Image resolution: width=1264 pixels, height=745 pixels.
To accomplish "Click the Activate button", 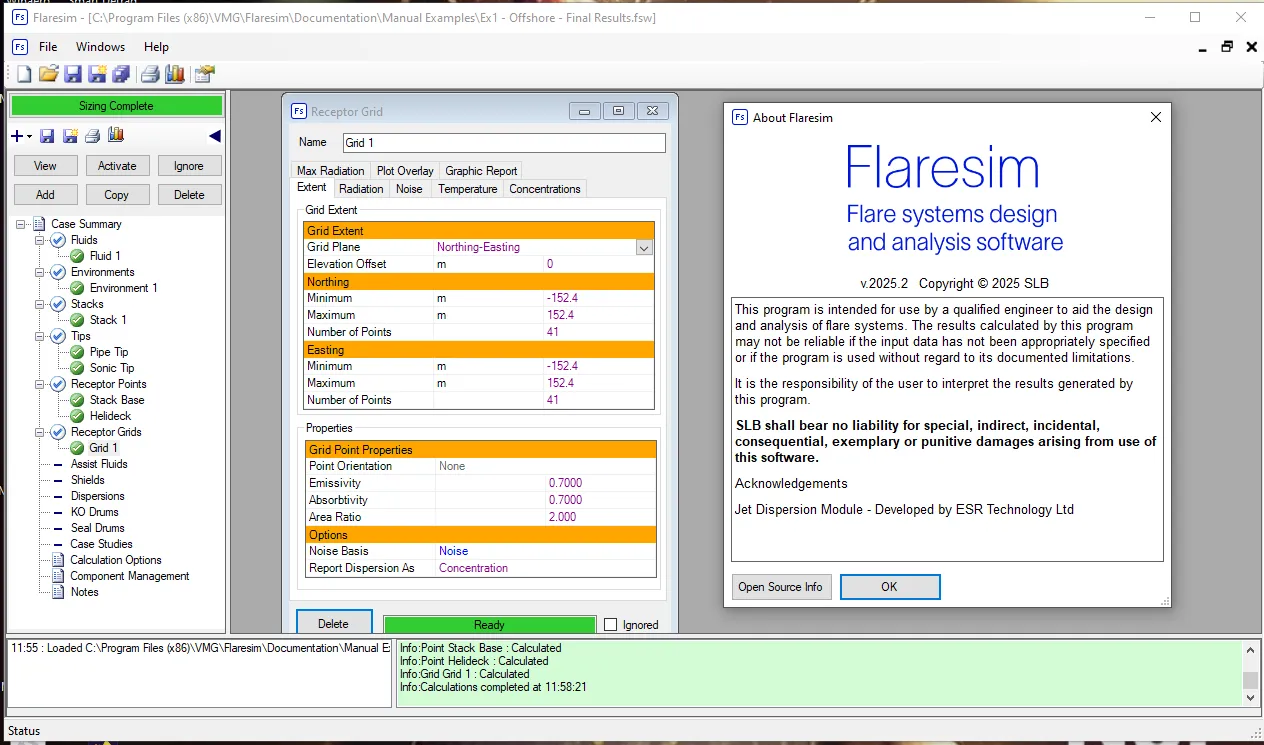I will click(117, 166).
